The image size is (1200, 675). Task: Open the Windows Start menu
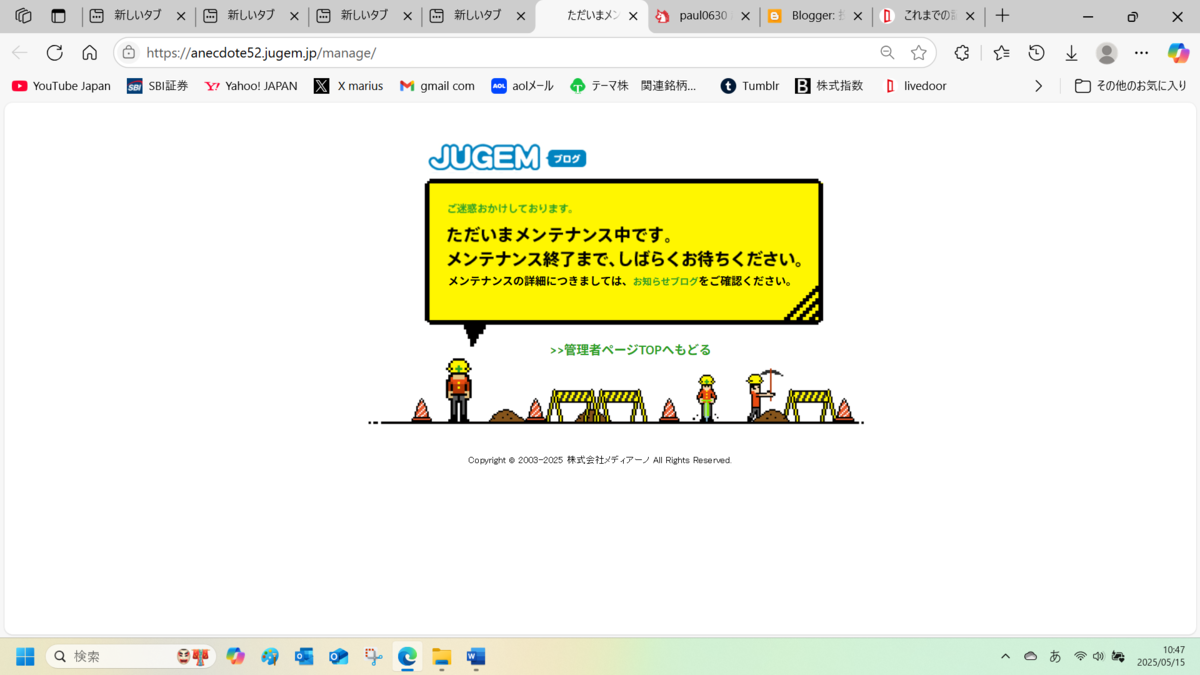(25, 656)
